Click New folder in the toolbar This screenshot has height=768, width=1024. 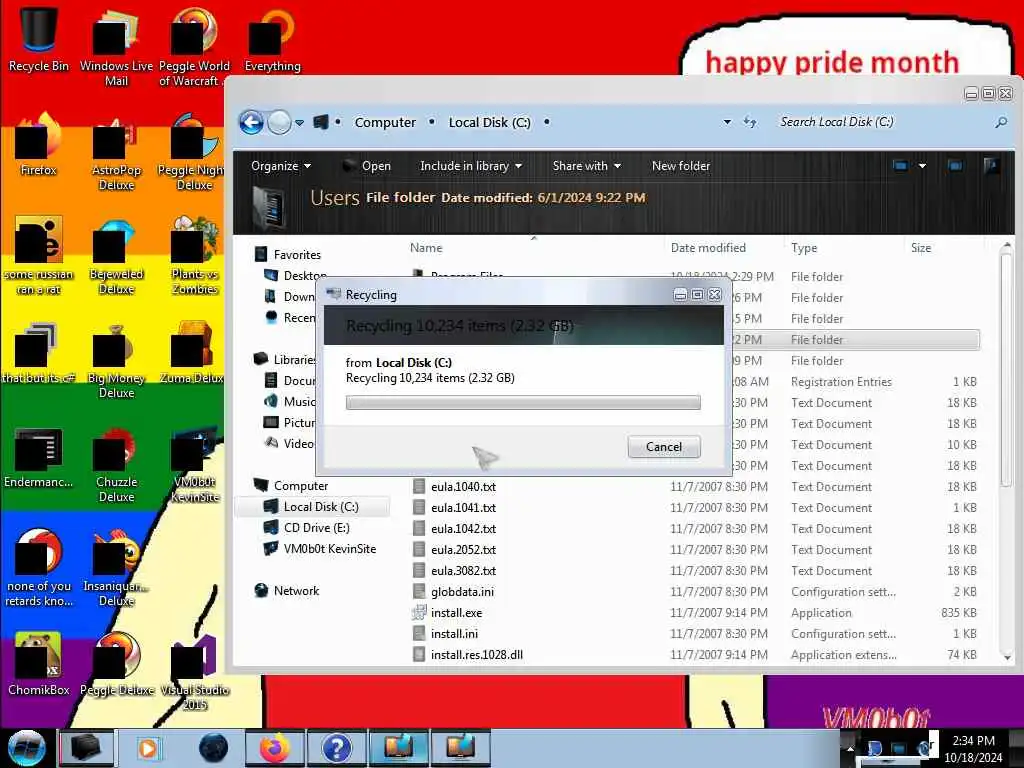[680, 166]
